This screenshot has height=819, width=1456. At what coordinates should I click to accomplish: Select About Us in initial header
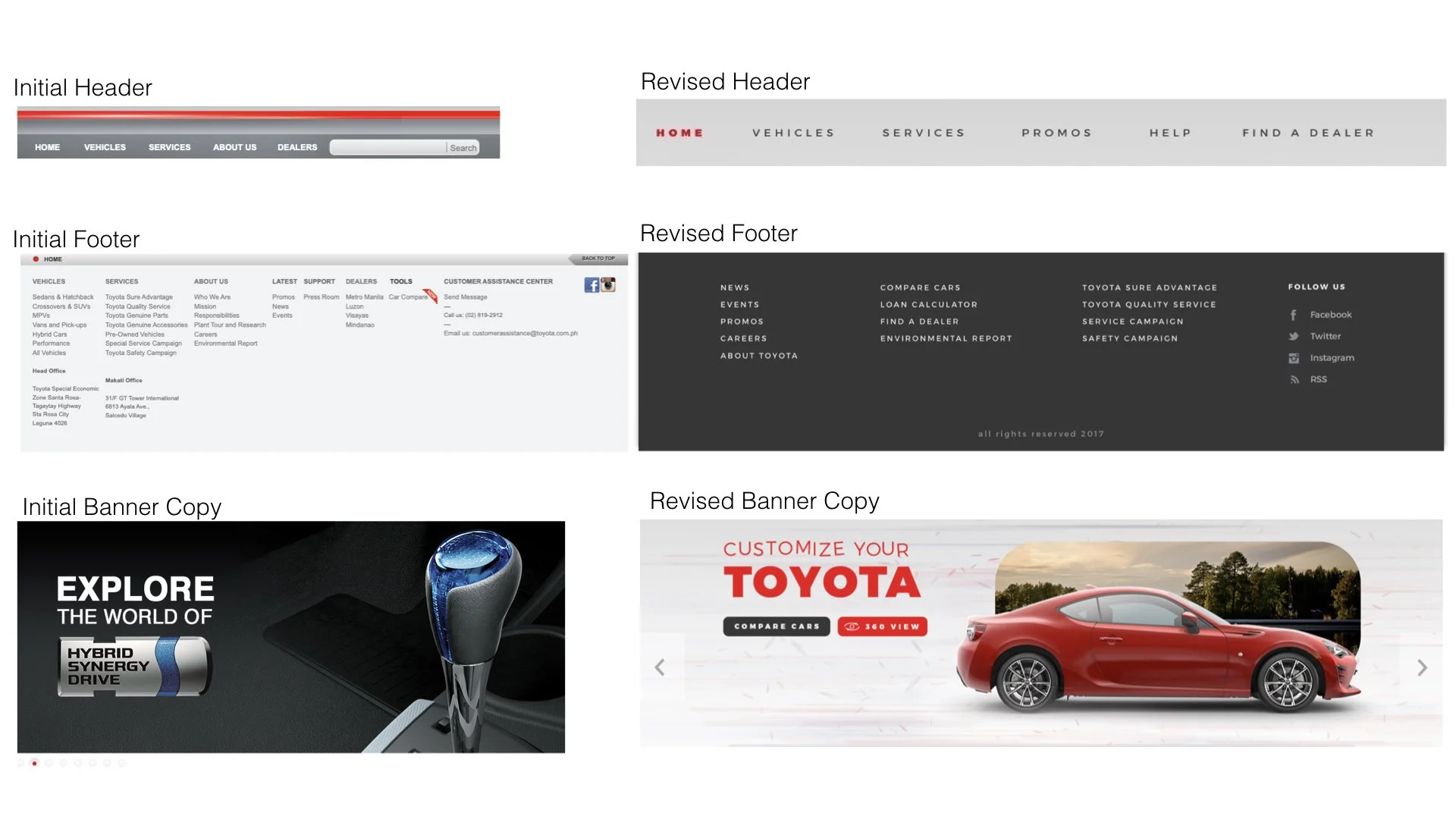tap(234, 147)
